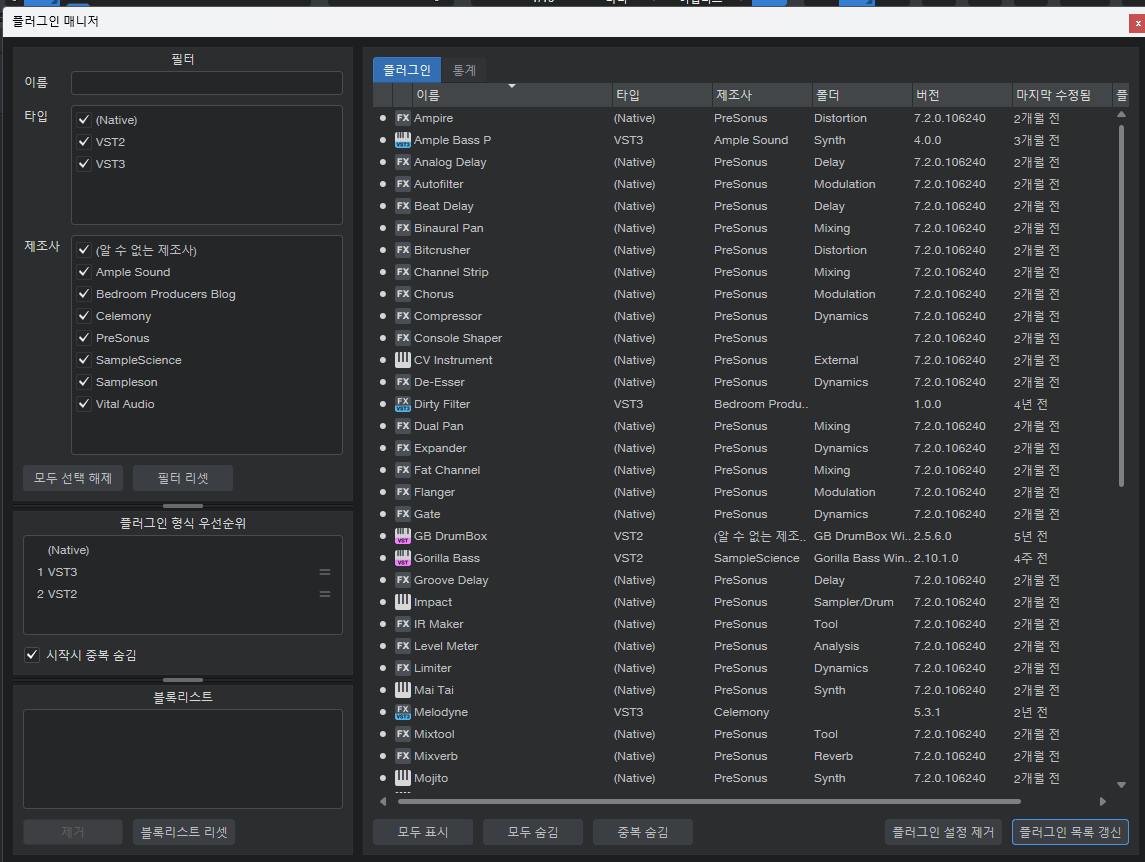This screenshot has height=862, width=1145.
Task: Select the FX icon for Binaural Pan
Action: pos(402,228)
